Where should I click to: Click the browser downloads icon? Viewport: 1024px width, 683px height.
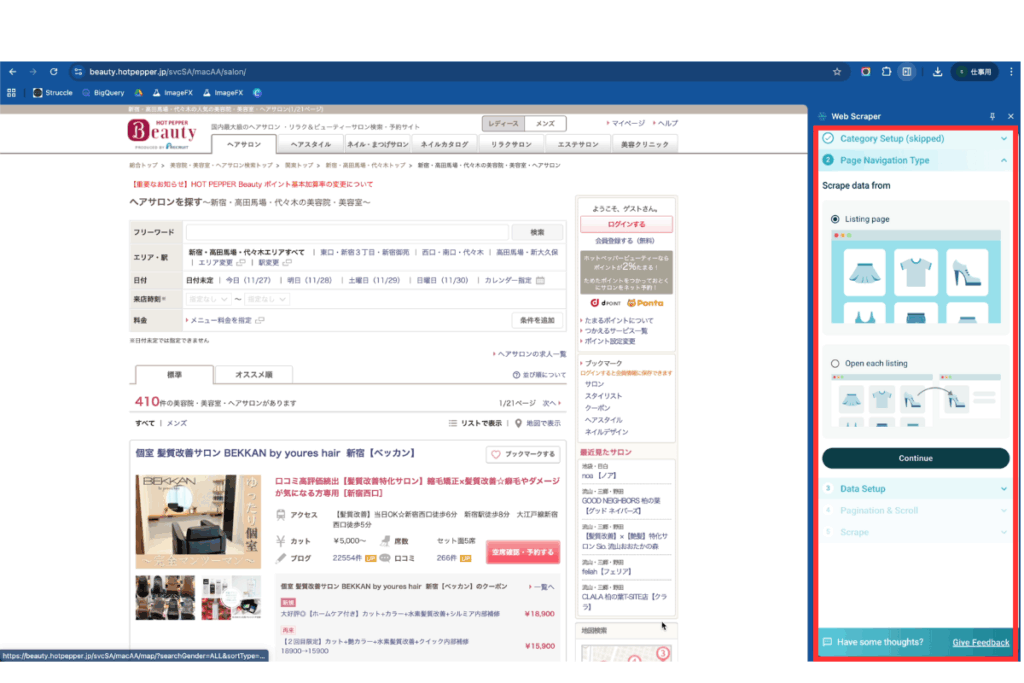point(938,72)
